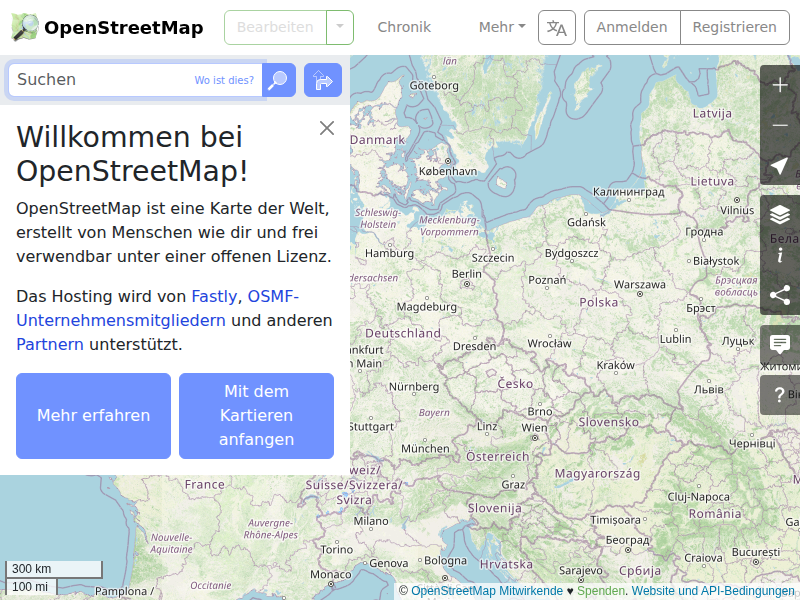
Task: Click the Anmelden button
Action: 631,27
